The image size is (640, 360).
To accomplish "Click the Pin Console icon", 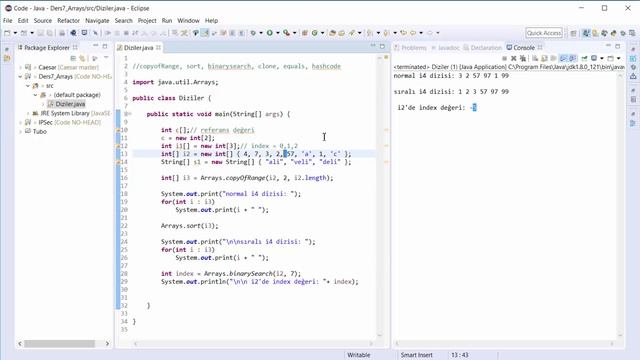I will [584, 58].
